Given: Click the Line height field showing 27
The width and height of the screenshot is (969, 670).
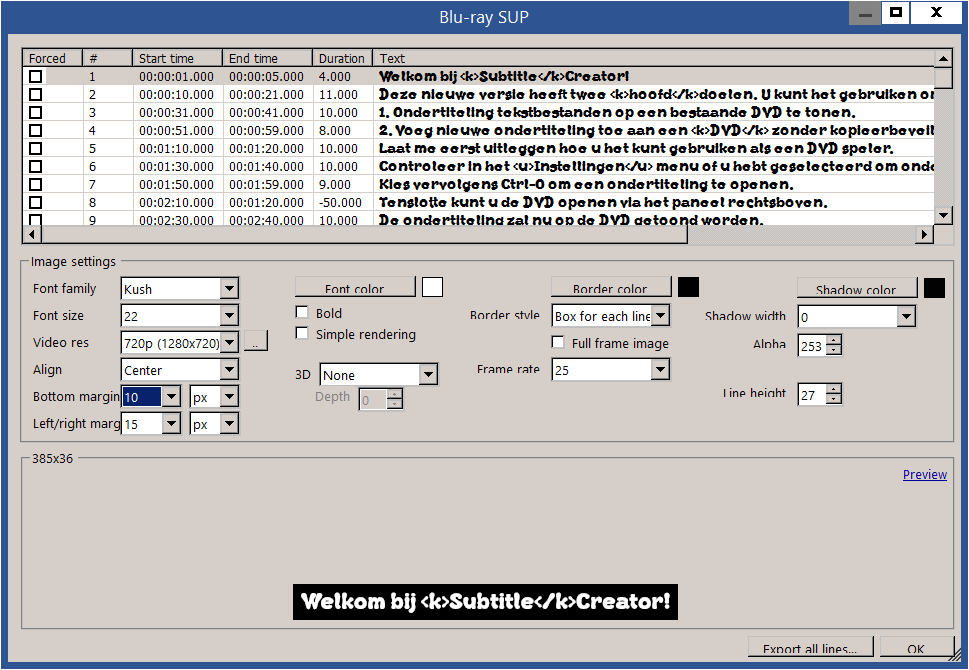Looking at the screenshot, I should [812, 395].
